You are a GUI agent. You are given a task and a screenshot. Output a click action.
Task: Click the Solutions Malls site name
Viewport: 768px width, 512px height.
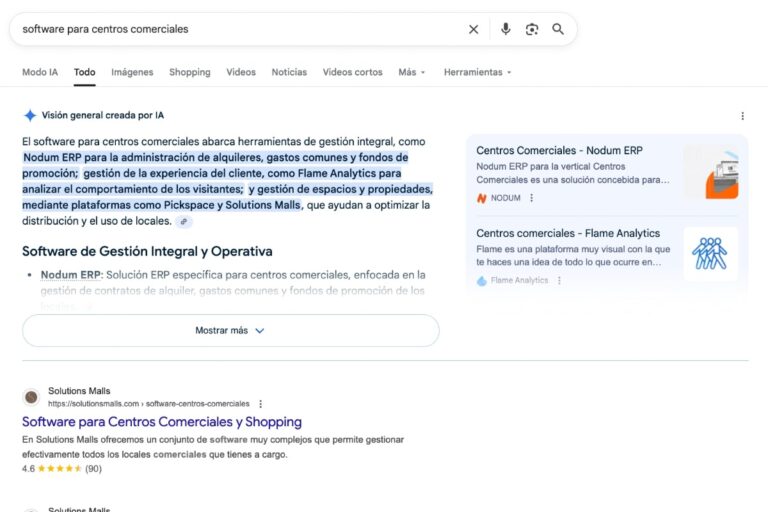click(x=79, y=391)
